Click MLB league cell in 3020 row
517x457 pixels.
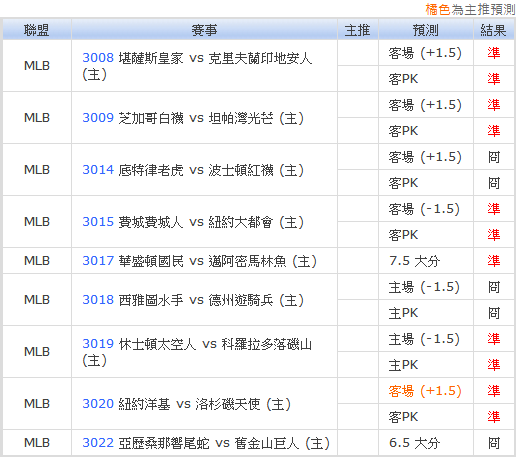pyautogui.click(x=37, y=404)
